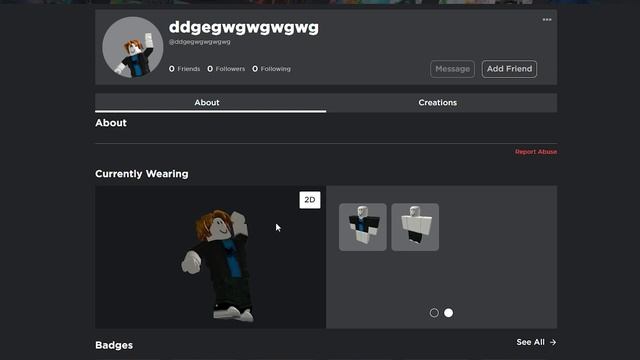
Task: Click the Report Abuse link
Action: click(x=536, y=152)
